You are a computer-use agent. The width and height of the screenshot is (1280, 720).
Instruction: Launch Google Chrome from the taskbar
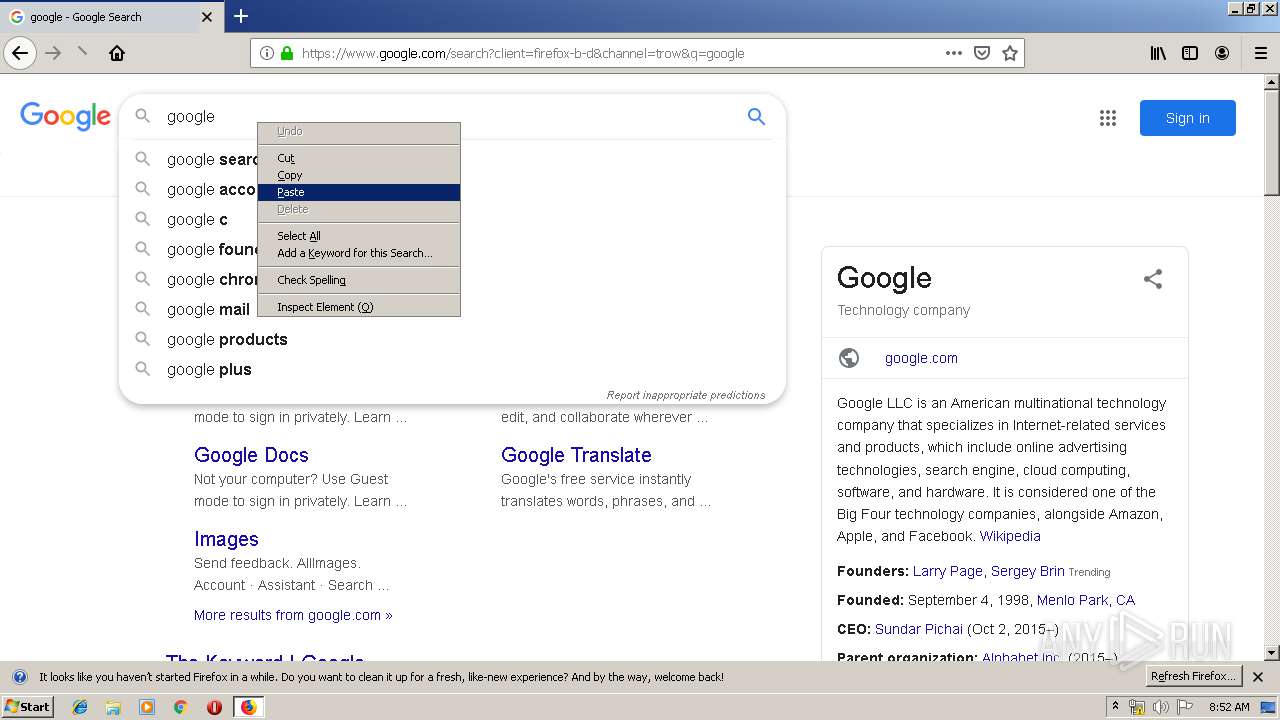180,707
